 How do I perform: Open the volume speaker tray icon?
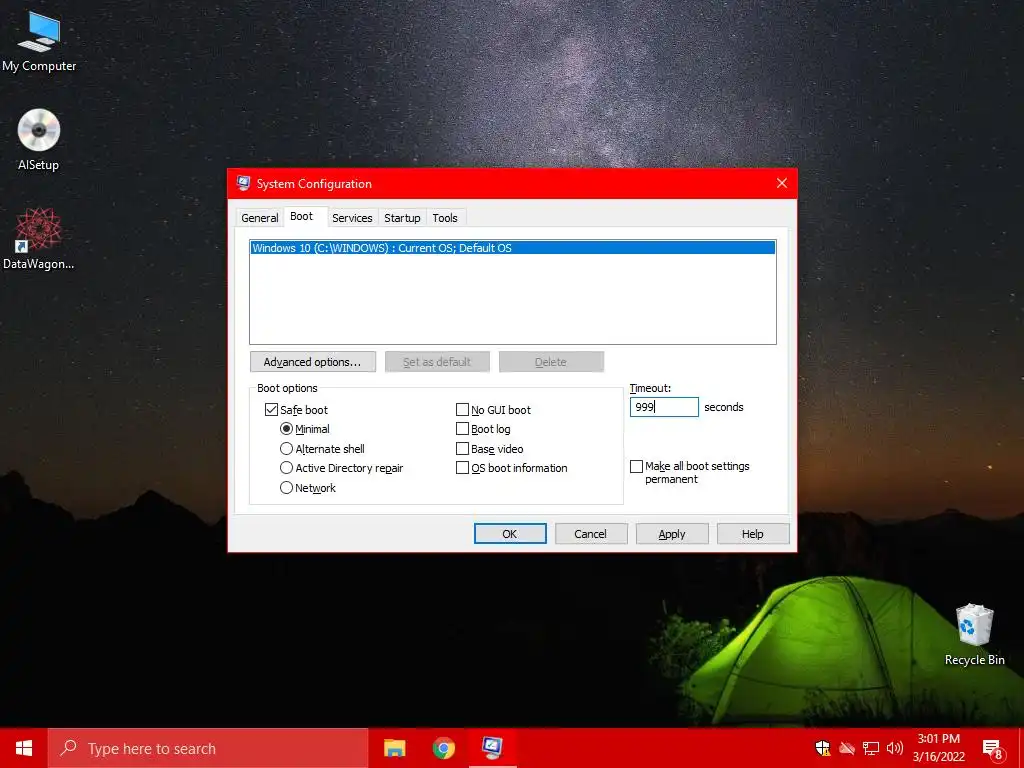895,748
